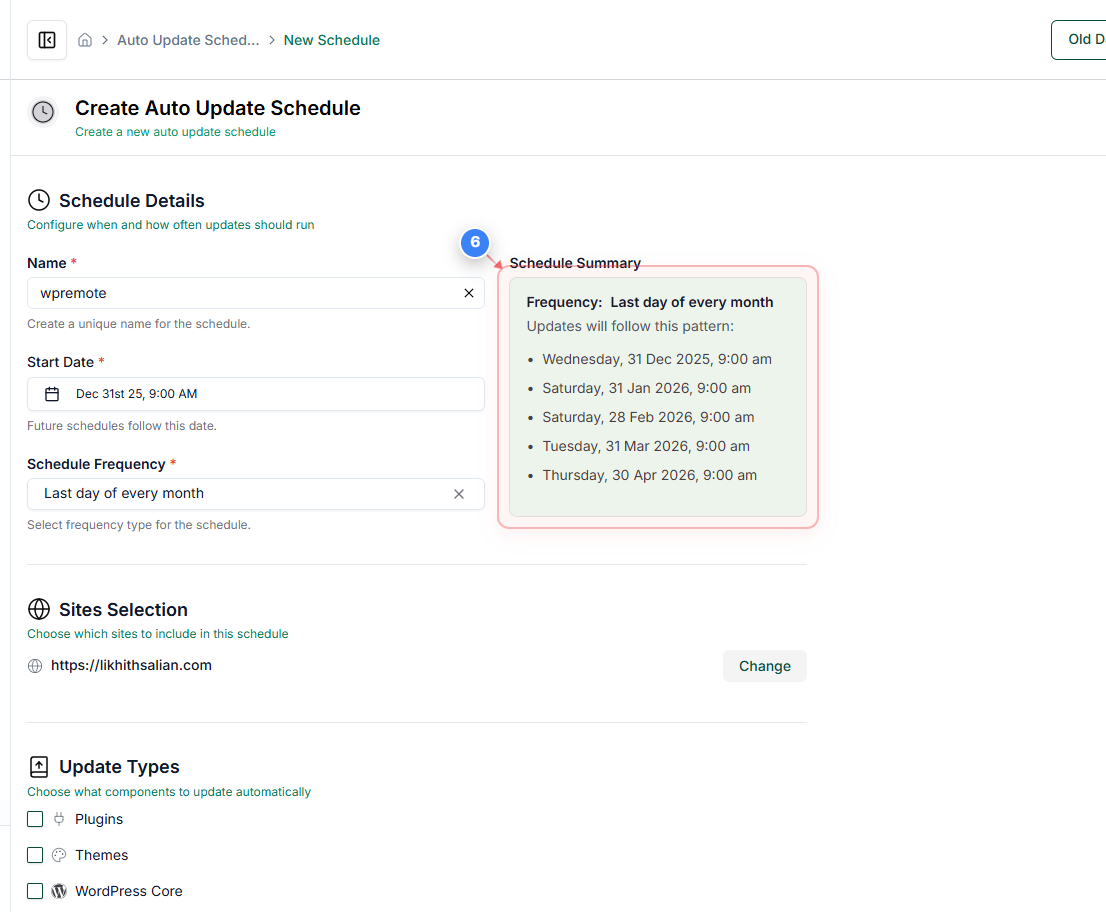The image size is (1106, 912).
Task: Click globe icon next to likhithsalian.com
Action: tap(35, 666)
